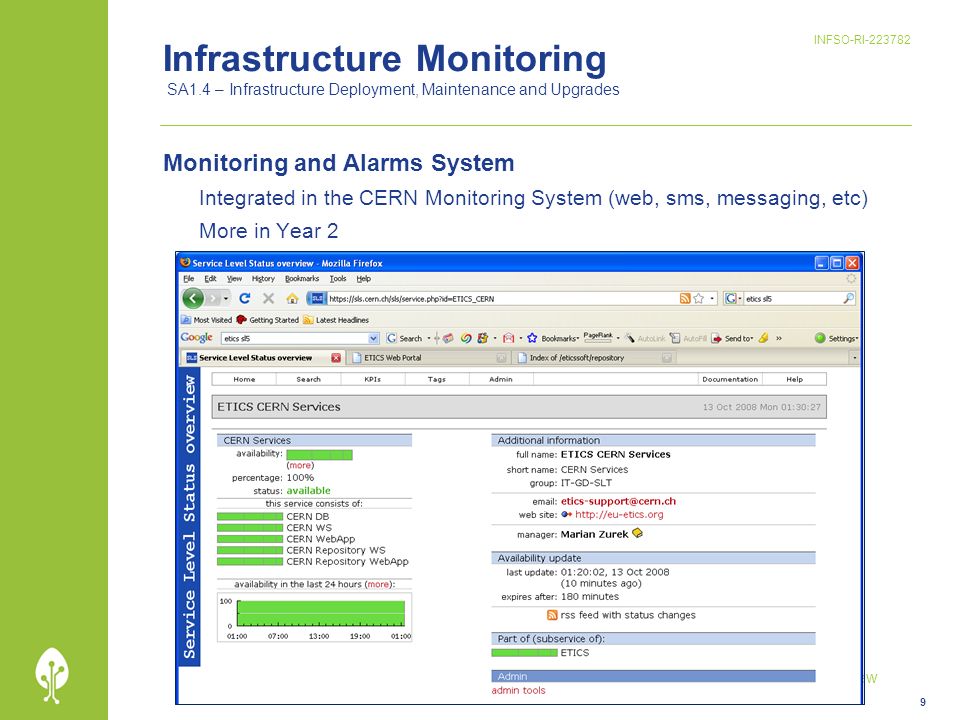Click CERN Repository WS subservice entry
The image size is (960, 720).
(336, 550)
